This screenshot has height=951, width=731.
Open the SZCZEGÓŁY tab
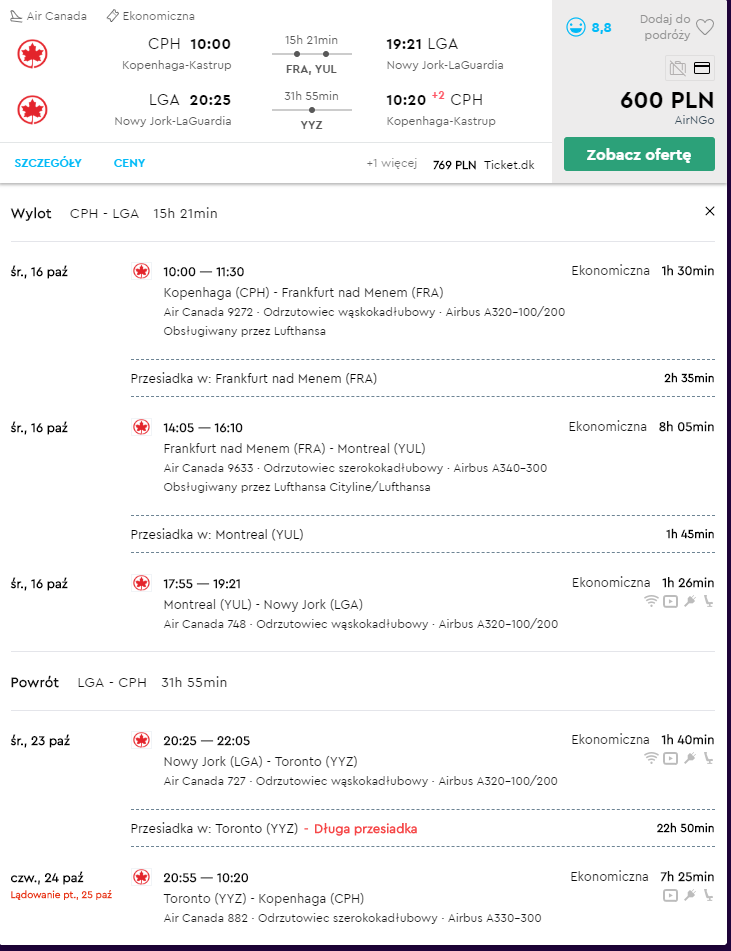pos(48,163)
